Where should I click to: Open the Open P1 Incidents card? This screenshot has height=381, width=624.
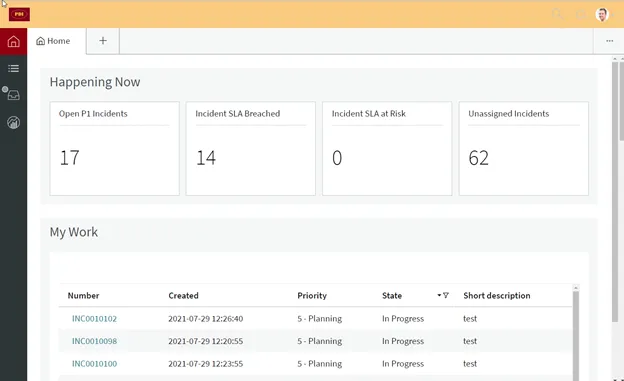click(115, 148)
